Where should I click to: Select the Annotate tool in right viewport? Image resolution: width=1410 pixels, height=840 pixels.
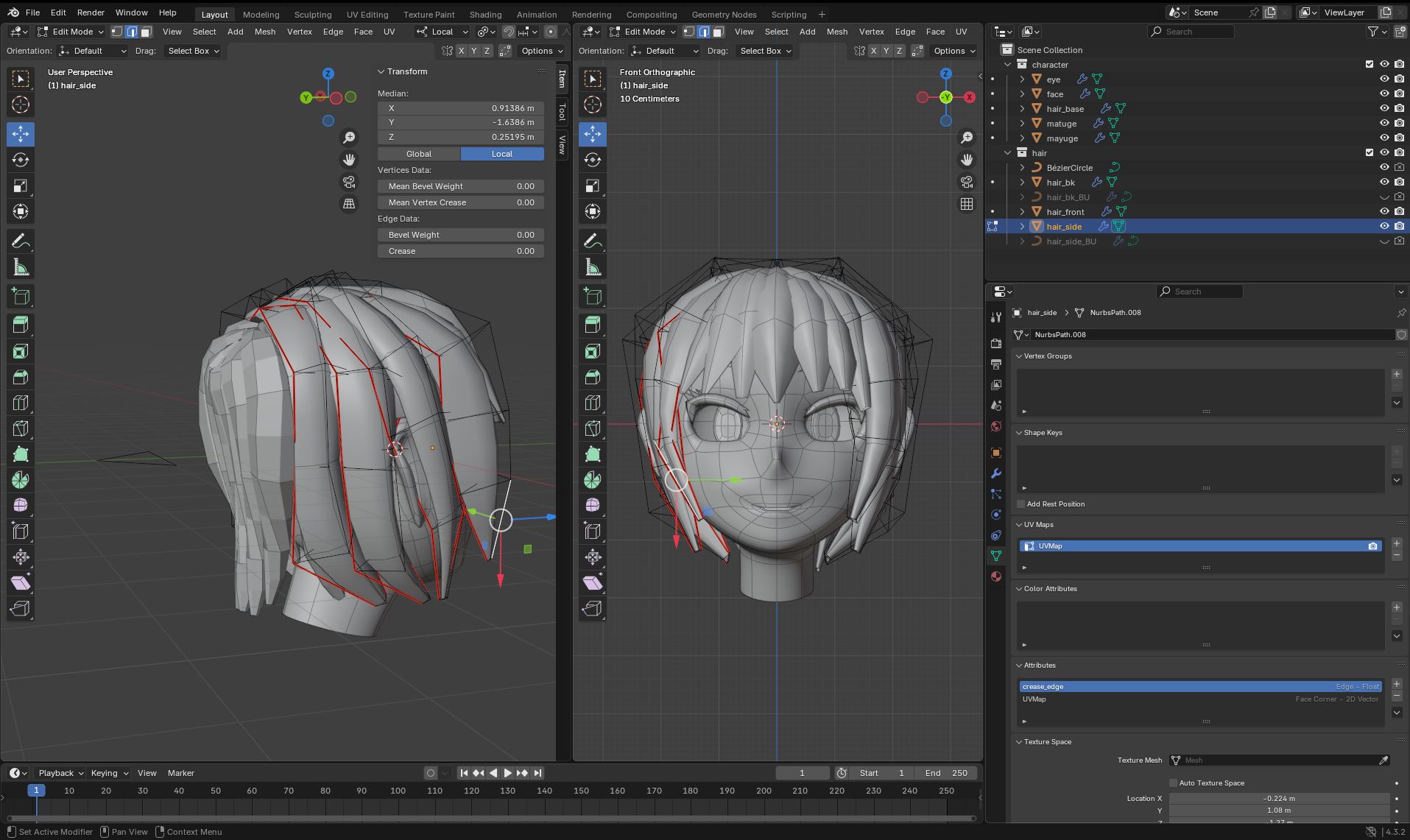(x=593, y=241)
